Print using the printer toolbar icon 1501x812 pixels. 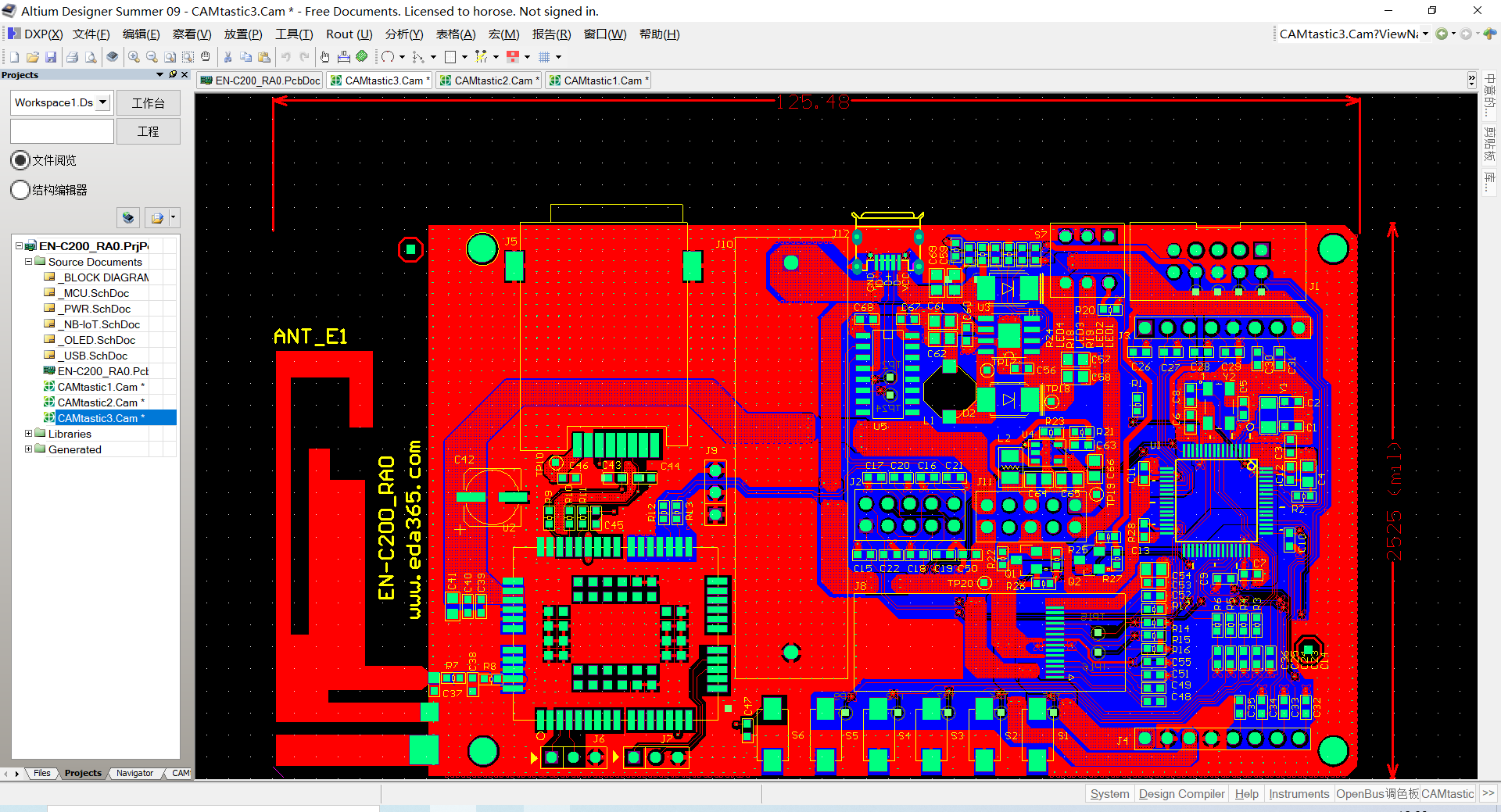(x=73, y=57)
